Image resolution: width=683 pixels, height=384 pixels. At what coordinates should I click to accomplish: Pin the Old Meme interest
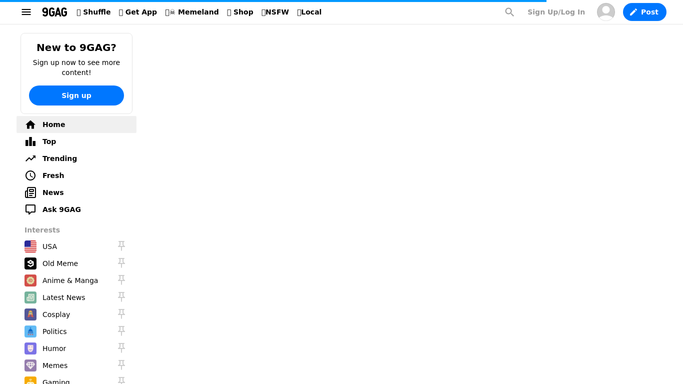coord(122,263)
